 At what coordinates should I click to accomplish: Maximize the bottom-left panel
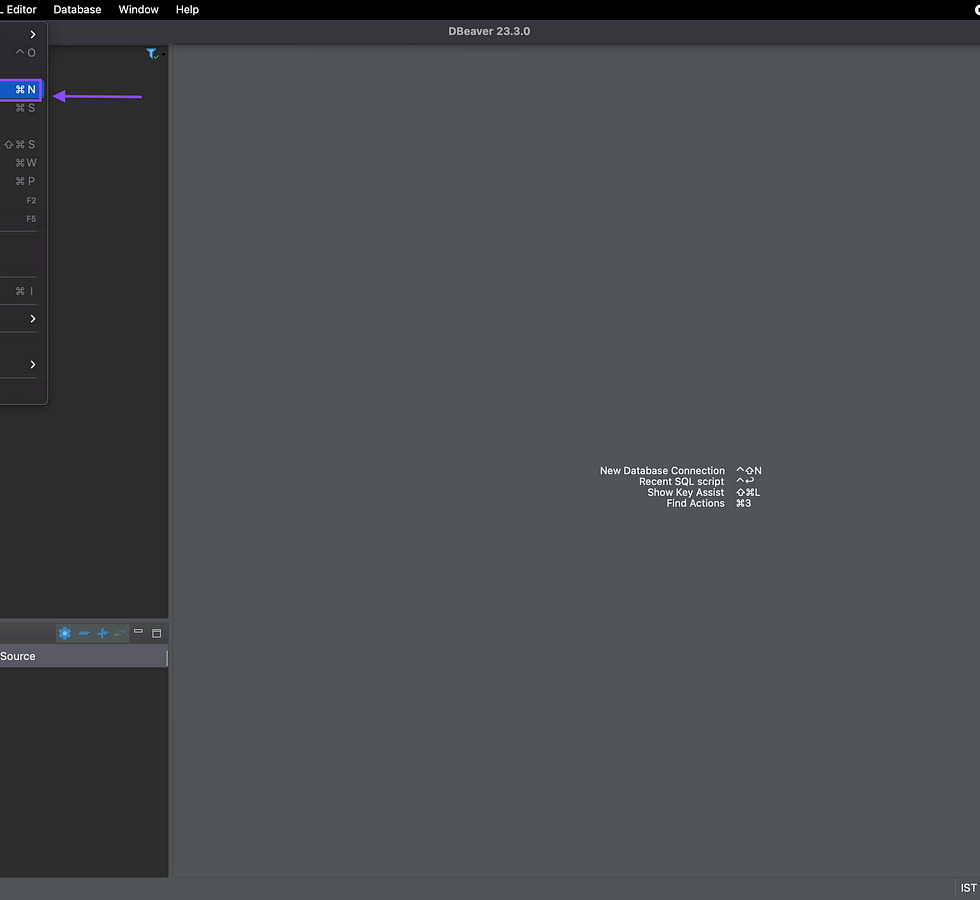coord(157,633)
